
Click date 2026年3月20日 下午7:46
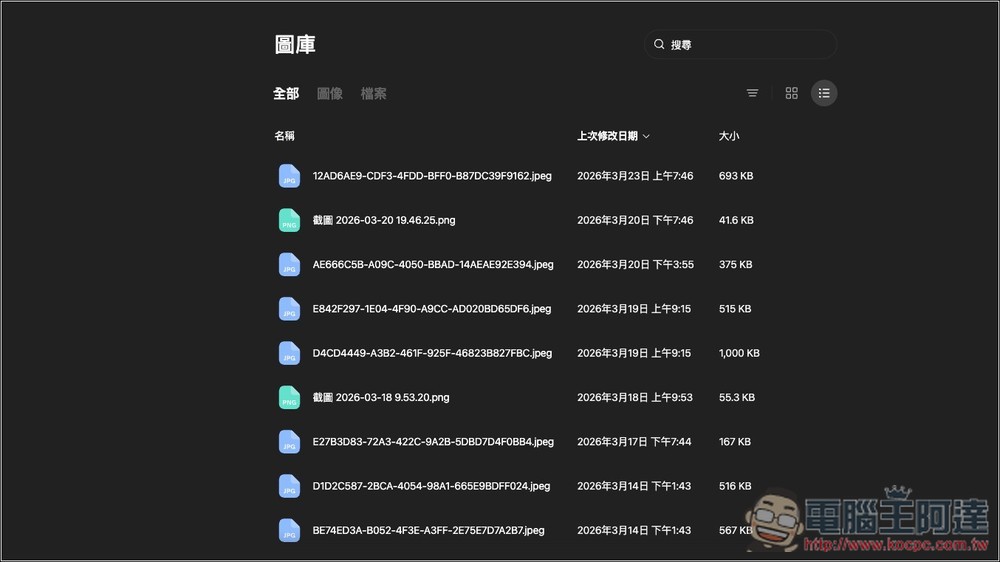(x=635, y=220)
